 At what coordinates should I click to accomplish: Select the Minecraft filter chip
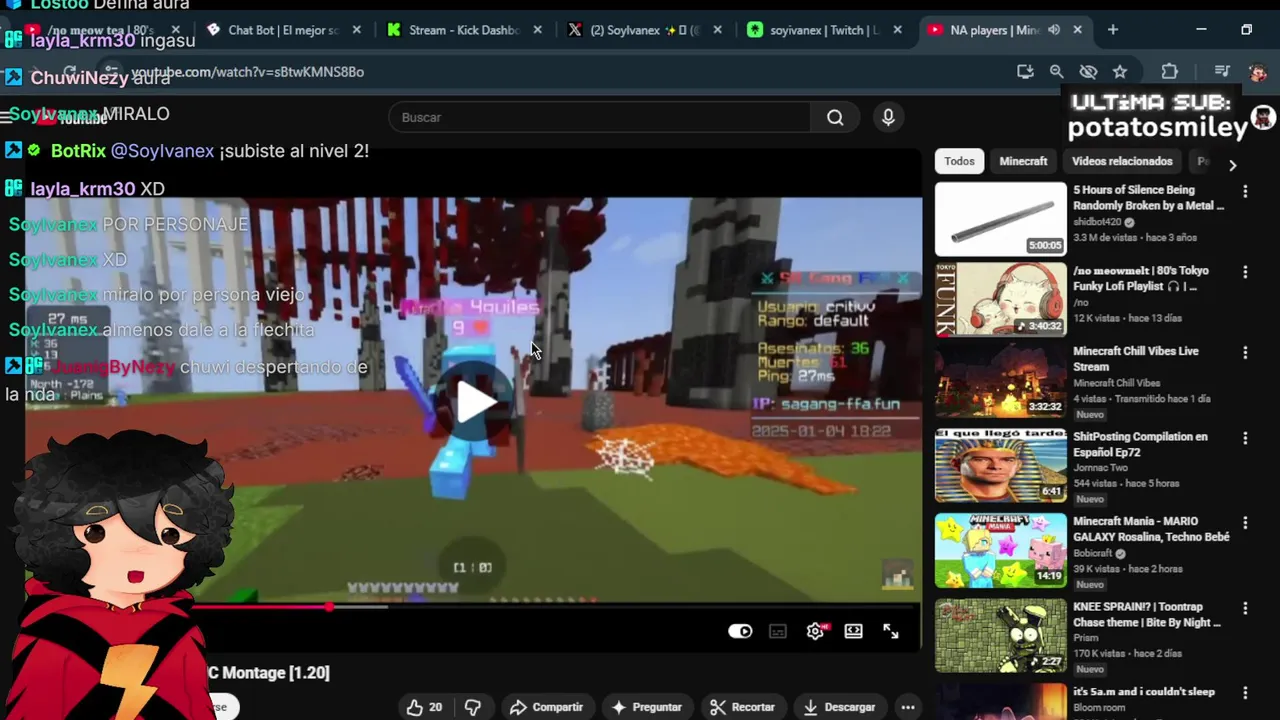(1023, 161)
